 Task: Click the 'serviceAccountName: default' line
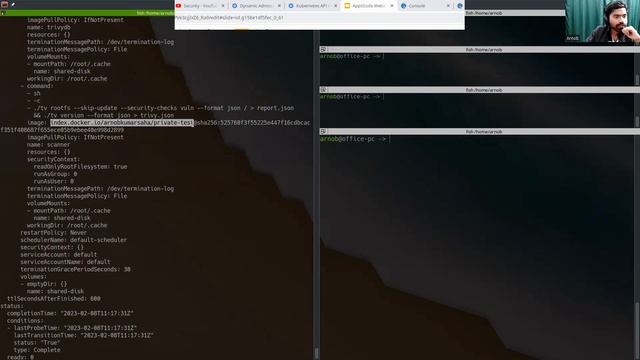(65, 262)
